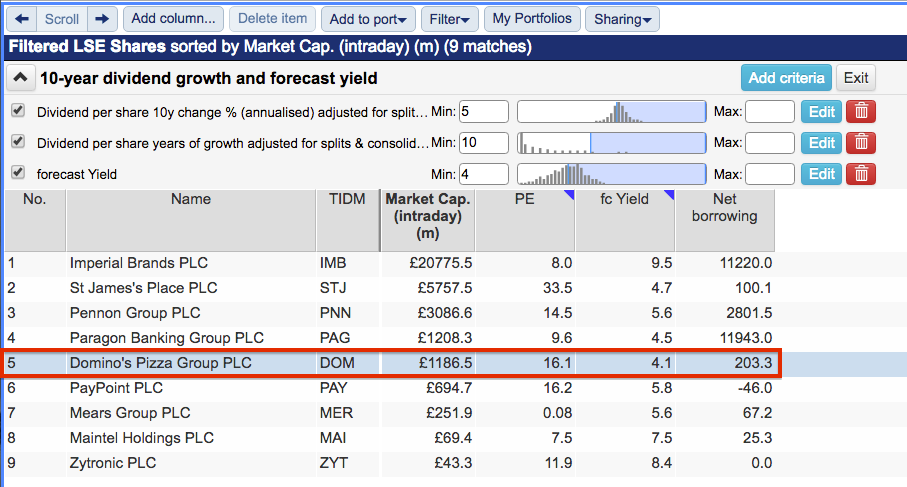Sort by the No. column header
This screenshot has height=487, width=907.
coord(35,220)
